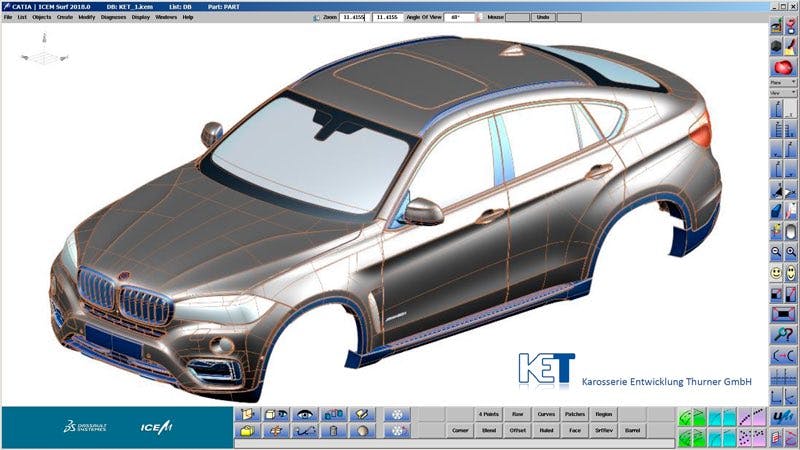This screenshot has height=450, width=800.
Task: Open the Display menu
Action: pos(141,17)
